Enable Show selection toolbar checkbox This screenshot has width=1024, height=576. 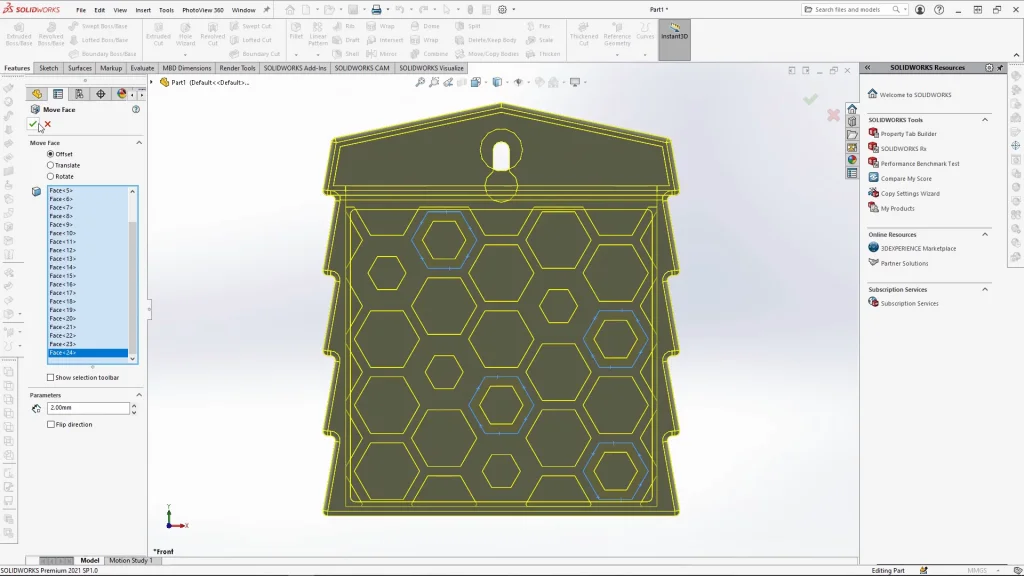coord(51,377)
